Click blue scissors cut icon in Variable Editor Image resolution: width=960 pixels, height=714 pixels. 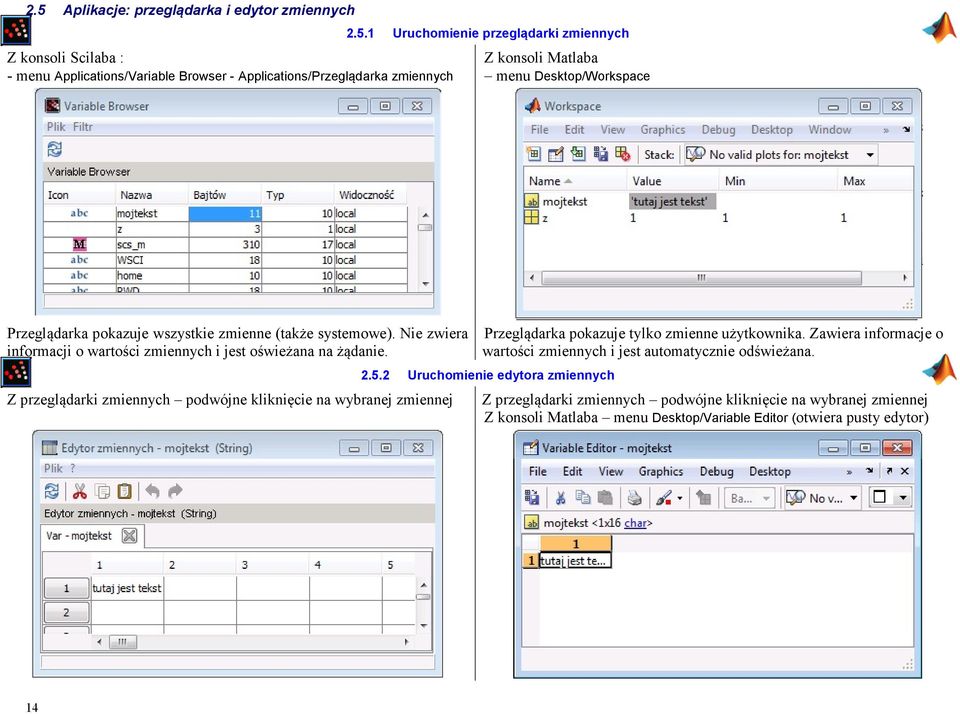(x=560, y=498)
